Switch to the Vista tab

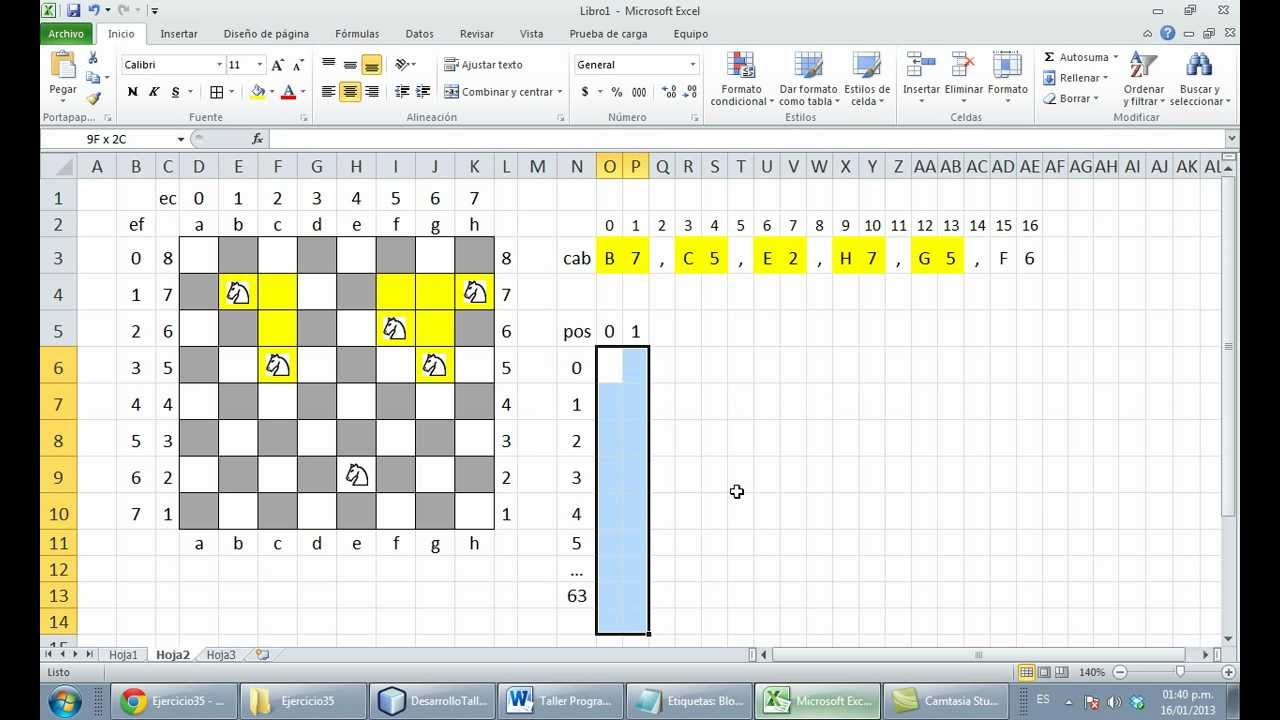[x=532, y=33]
